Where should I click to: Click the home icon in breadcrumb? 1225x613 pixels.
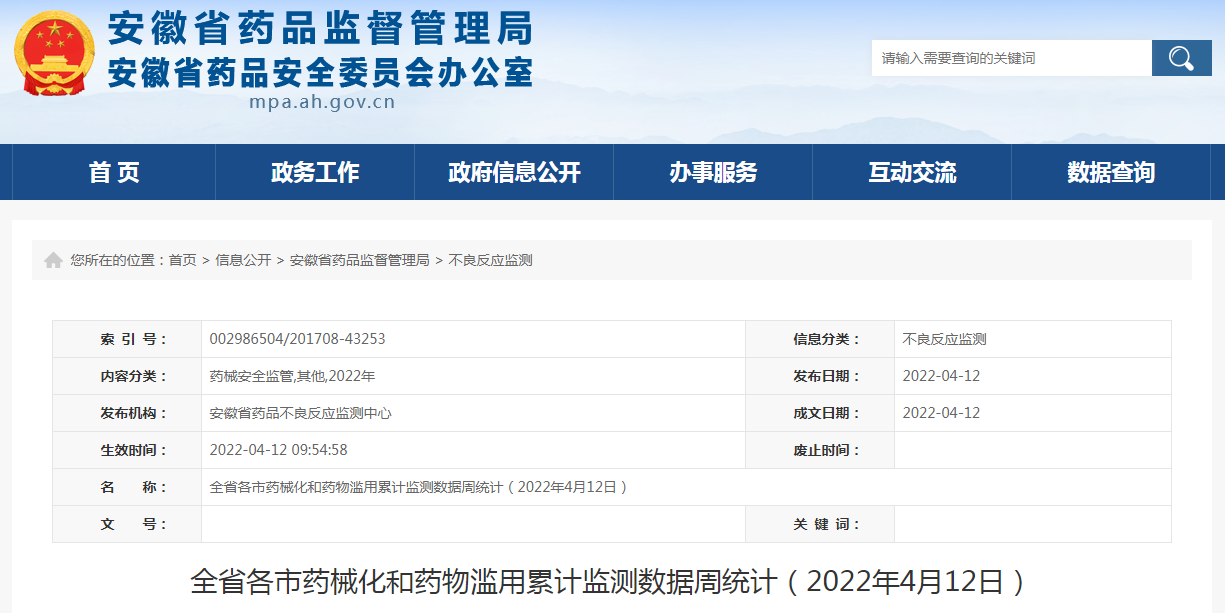pos(53,260)
